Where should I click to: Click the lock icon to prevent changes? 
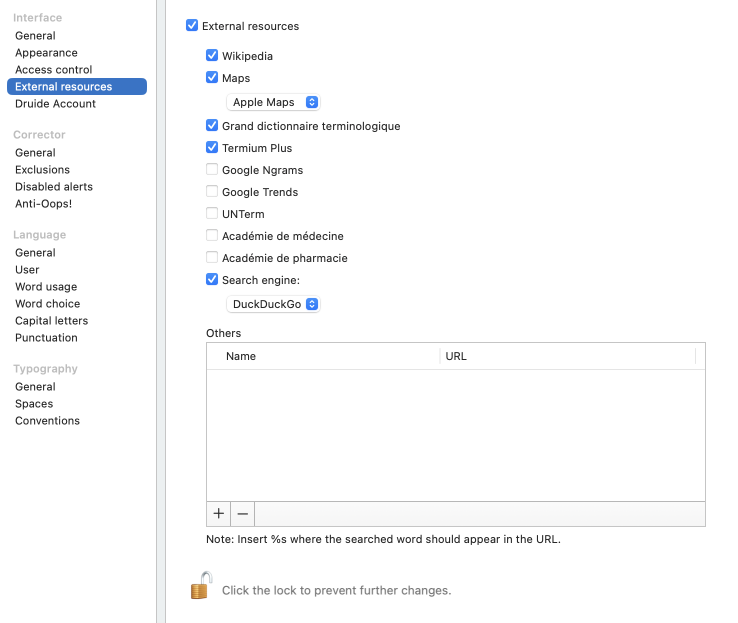coord(202,586)
